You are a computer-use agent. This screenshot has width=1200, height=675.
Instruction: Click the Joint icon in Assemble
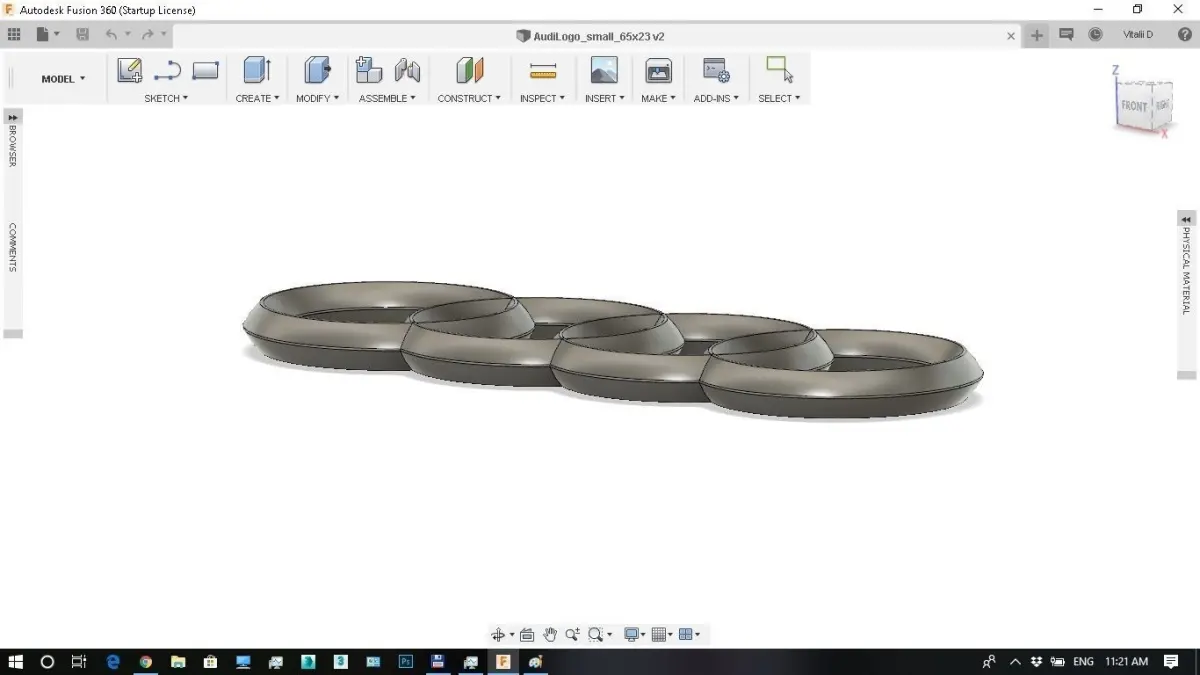click(407, 70)
